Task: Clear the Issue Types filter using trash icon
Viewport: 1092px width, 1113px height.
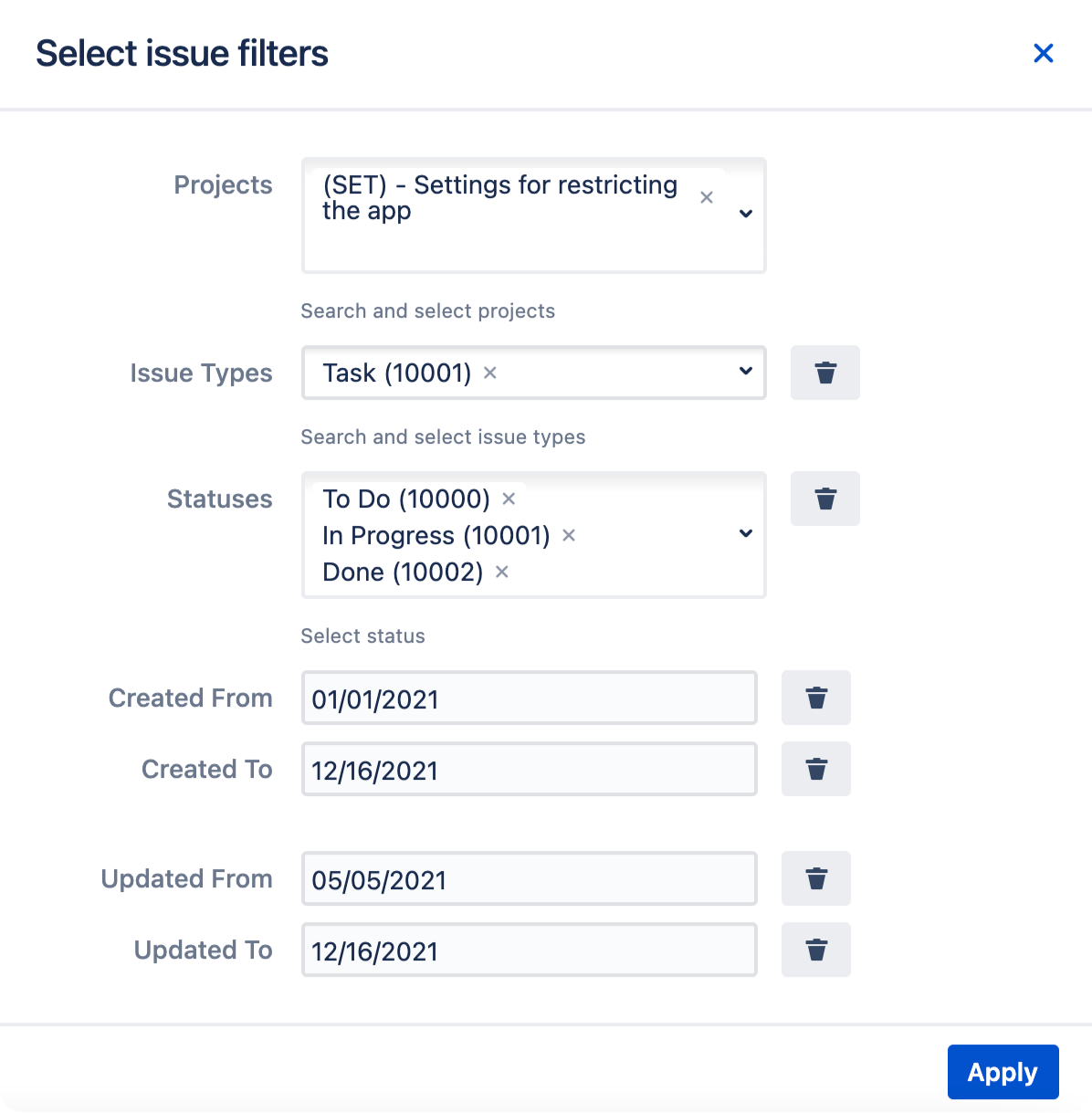Action: pos(824,373)
